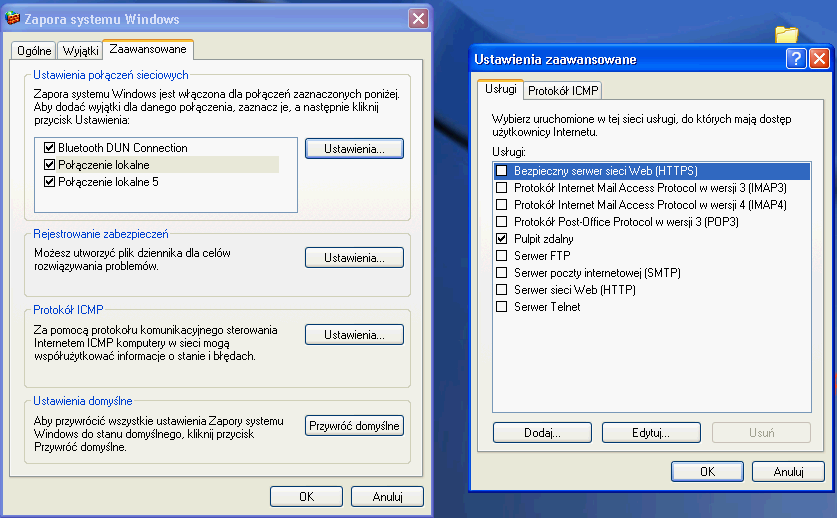Viewport: 837px width, 518px height.
Task: Click OK in Zapora systemu Windows
Action: tap(306, 497)
